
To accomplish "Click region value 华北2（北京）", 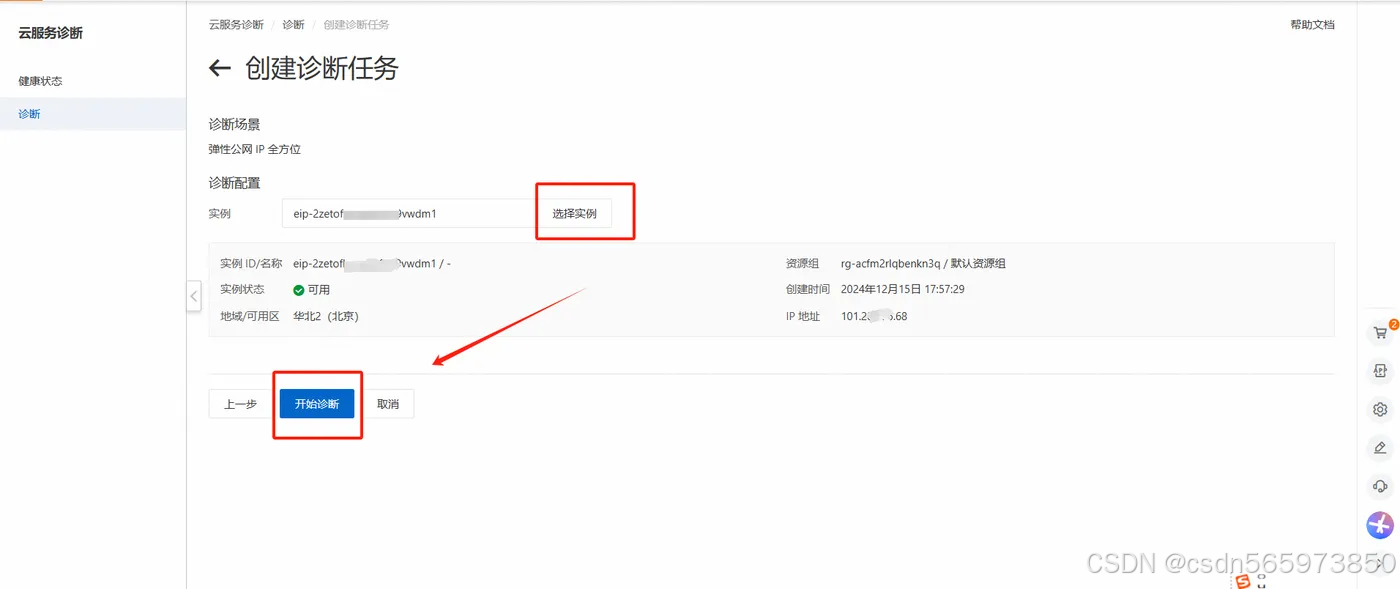I will pyautogui.click(x=326, y=316).
